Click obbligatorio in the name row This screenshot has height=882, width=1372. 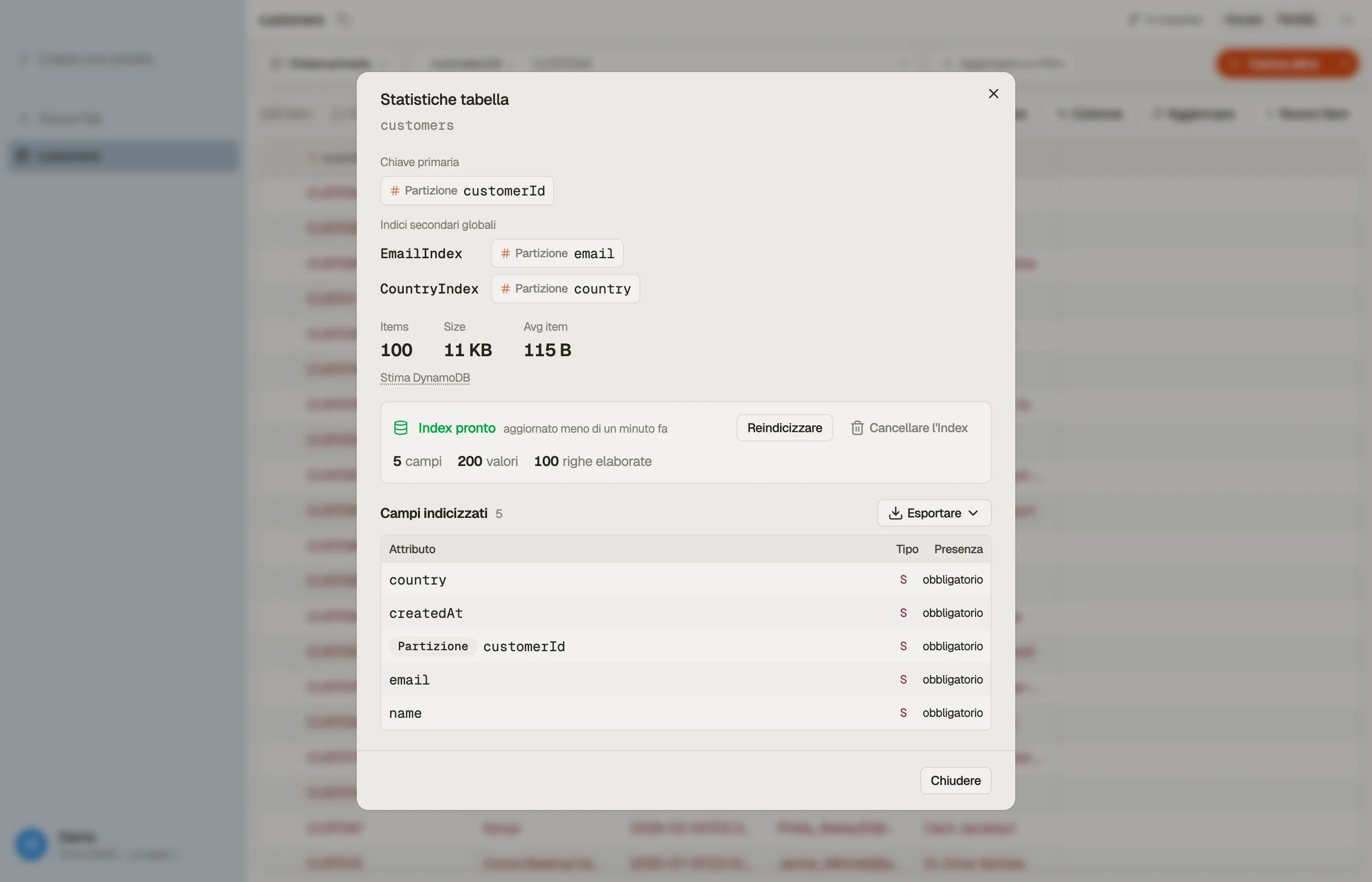tap(952, 712)
